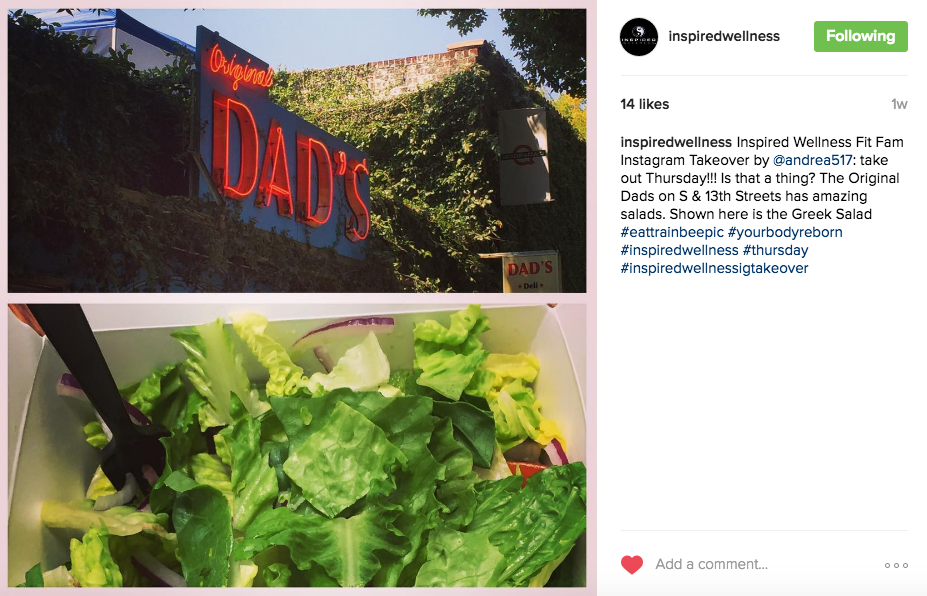Viewport: 927px width, 596px height.
Task: Open the #inspiredwellness hashtag
Action: (x=679, y=250)
